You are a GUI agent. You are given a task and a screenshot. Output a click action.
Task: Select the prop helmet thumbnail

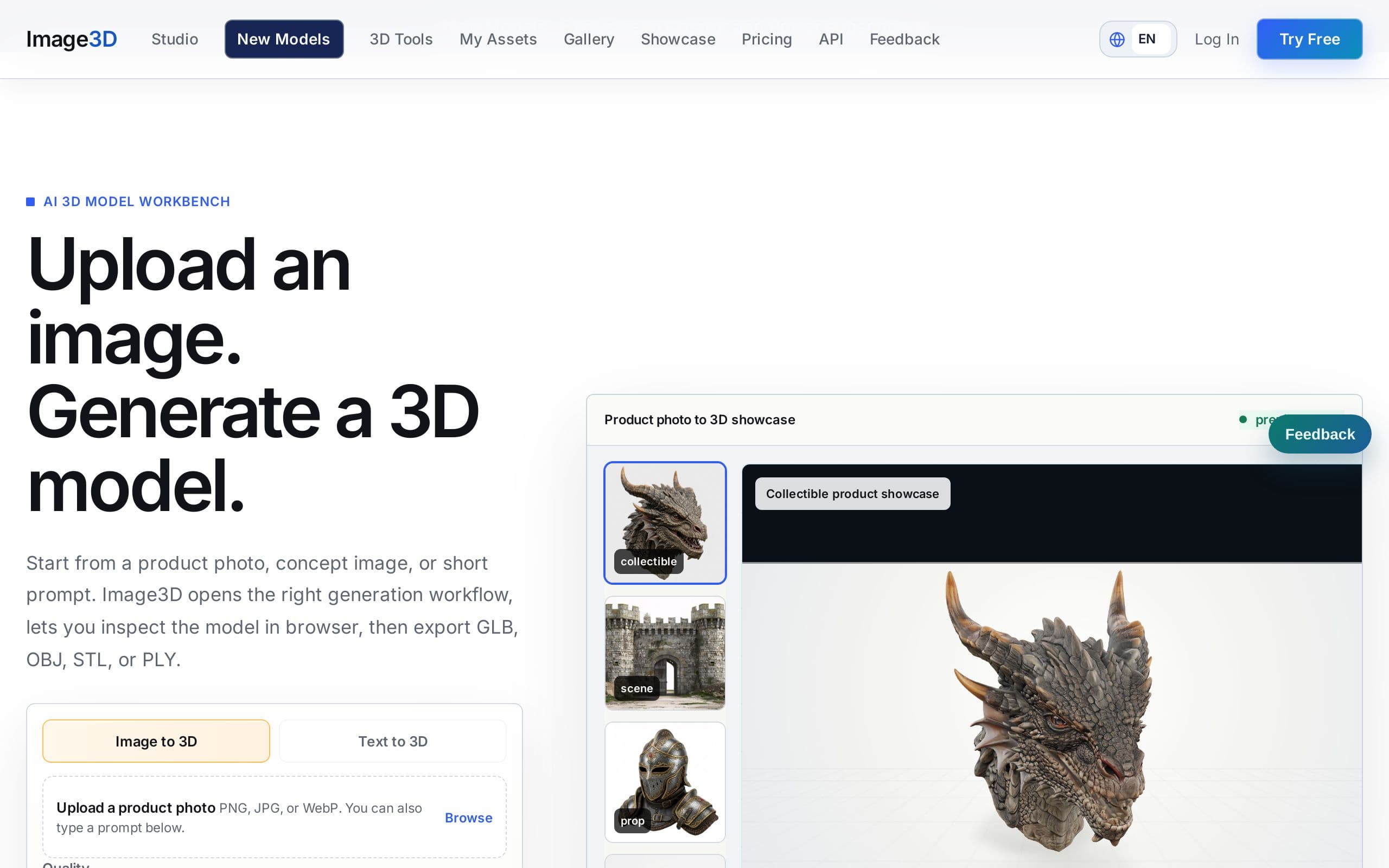[665, 782]
